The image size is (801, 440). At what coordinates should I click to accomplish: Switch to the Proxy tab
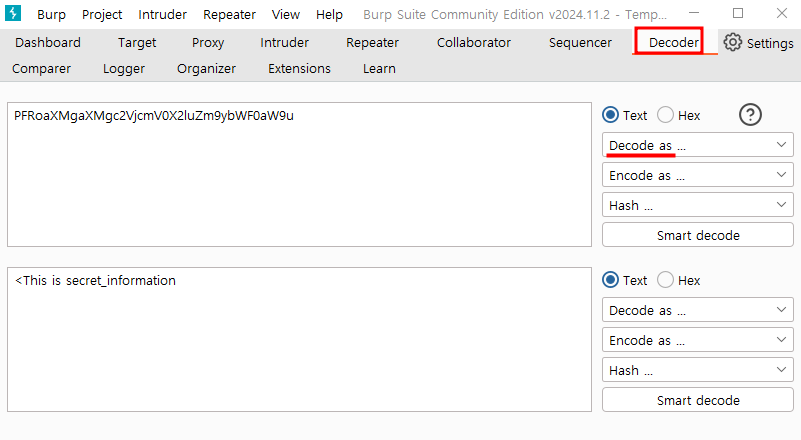pos(208,42)
